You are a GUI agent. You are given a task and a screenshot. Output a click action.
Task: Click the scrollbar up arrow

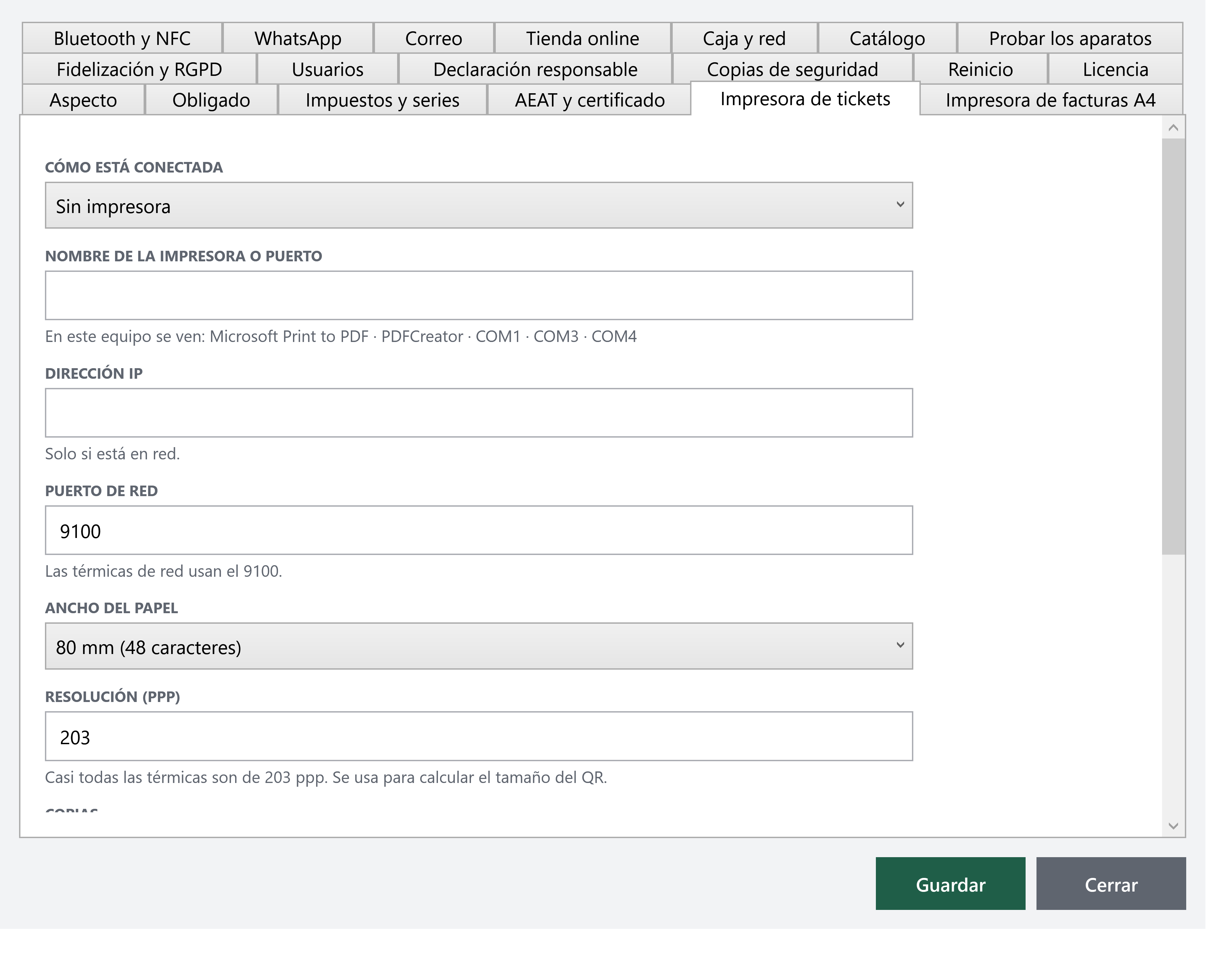click(x=1173, y=128)
